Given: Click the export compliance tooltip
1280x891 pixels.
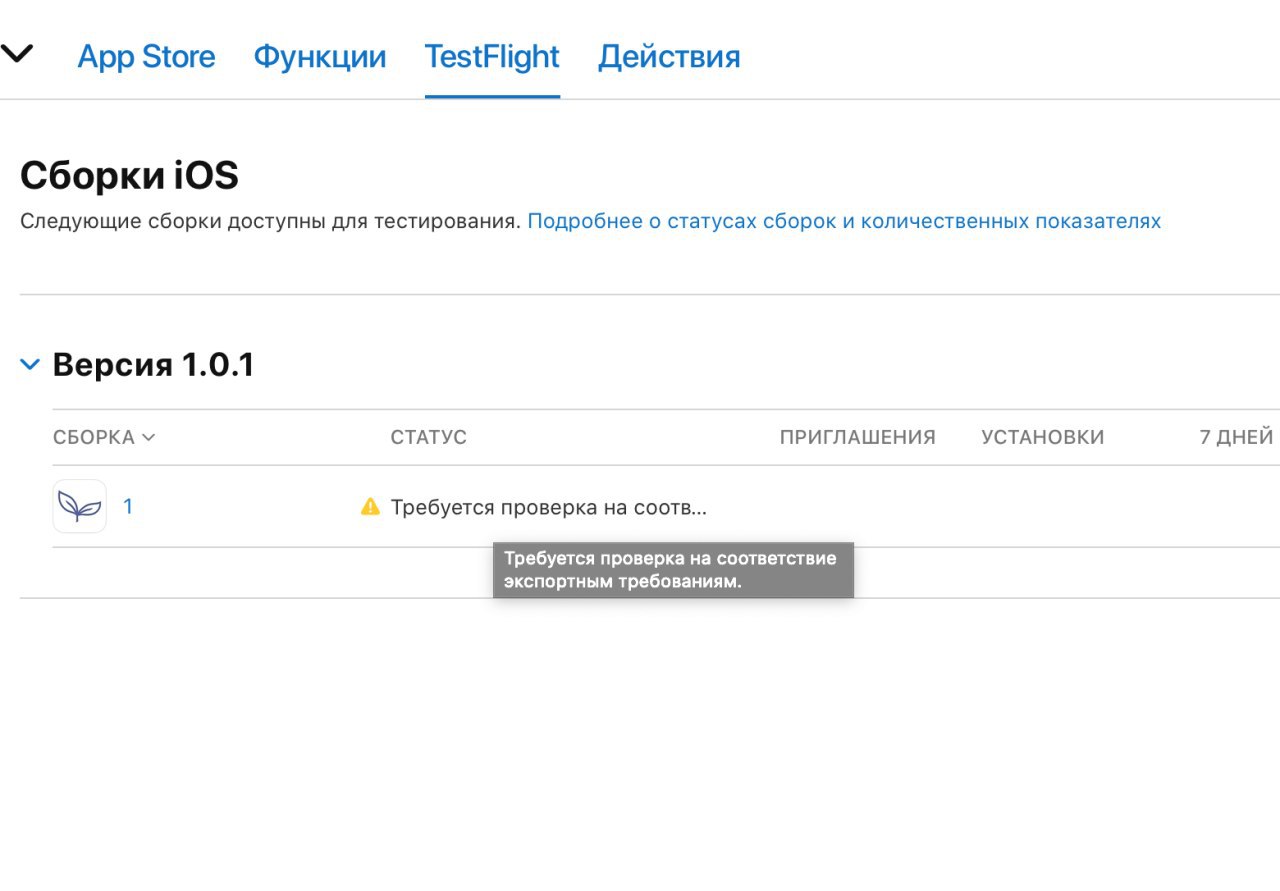Looking at the screenshot, I should tap(673, 570).
